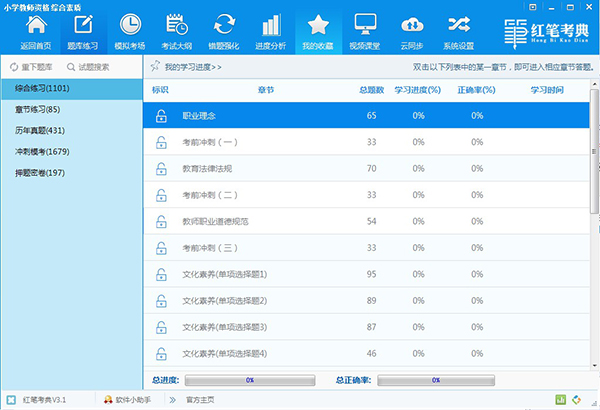Screen dimensions: 600x410
Task: Click the 官方主页 link in status bar
Action: [202, 400]
